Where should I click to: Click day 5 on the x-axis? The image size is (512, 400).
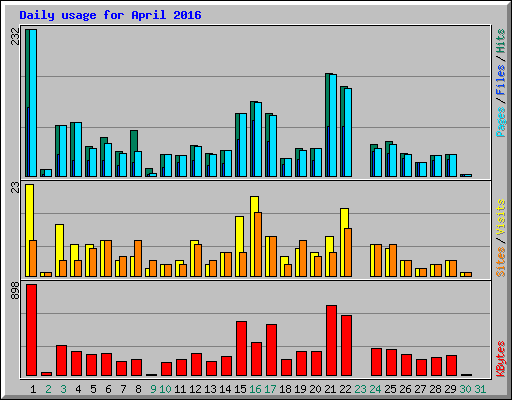point(93,389)
